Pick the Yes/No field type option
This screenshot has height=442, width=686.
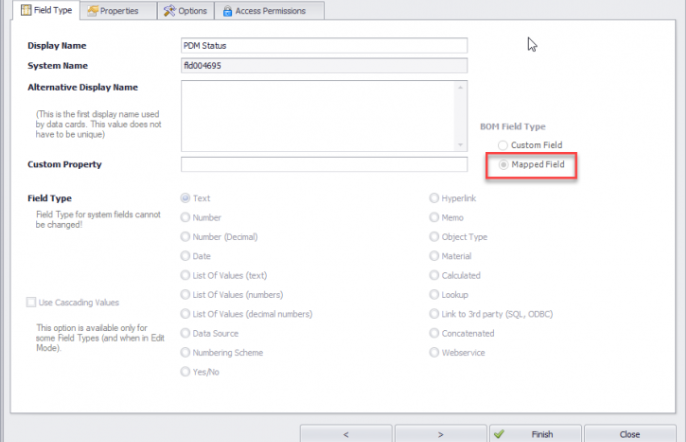[x=185, y=371]
